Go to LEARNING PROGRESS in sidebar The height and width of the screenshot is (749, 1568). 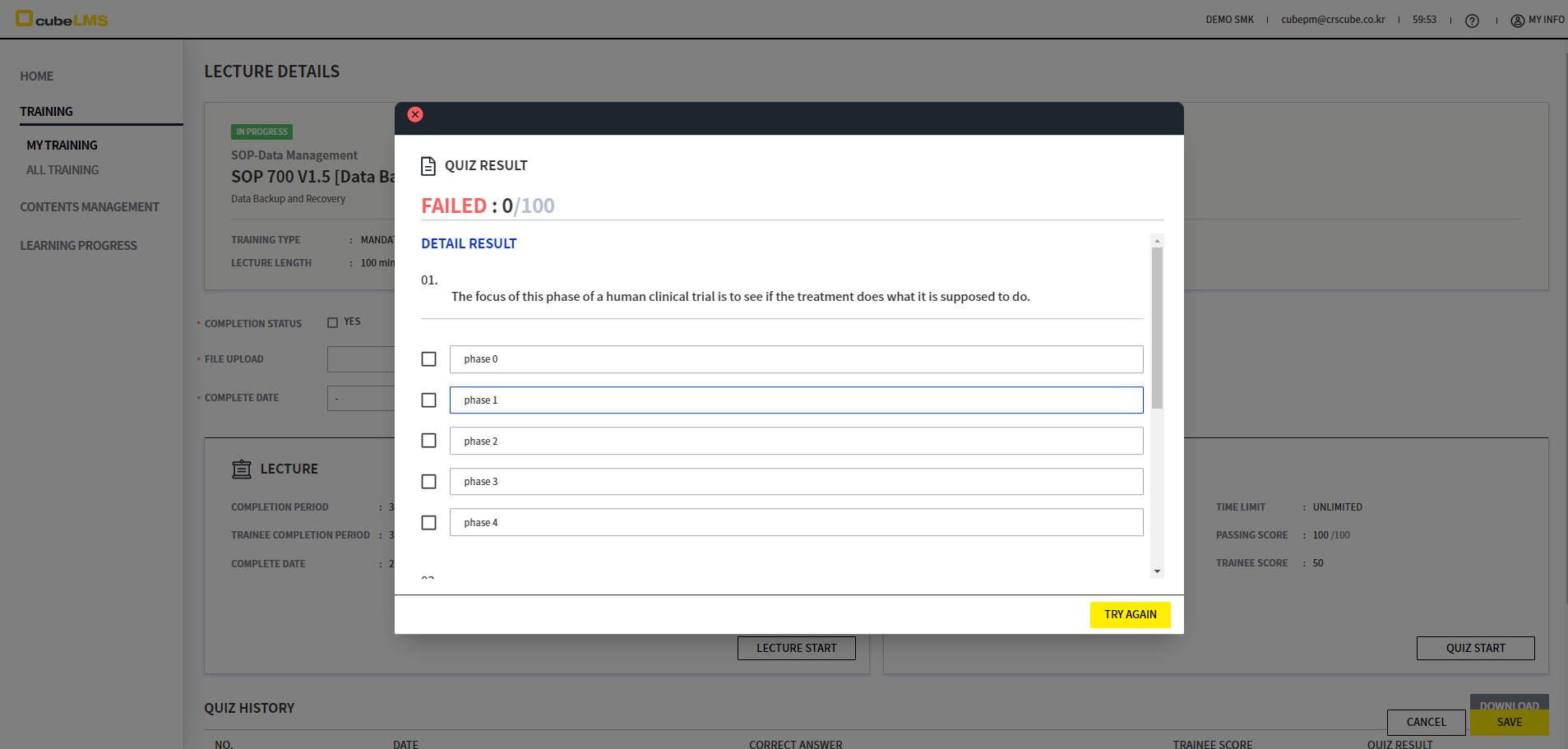[x=78, y=246]
